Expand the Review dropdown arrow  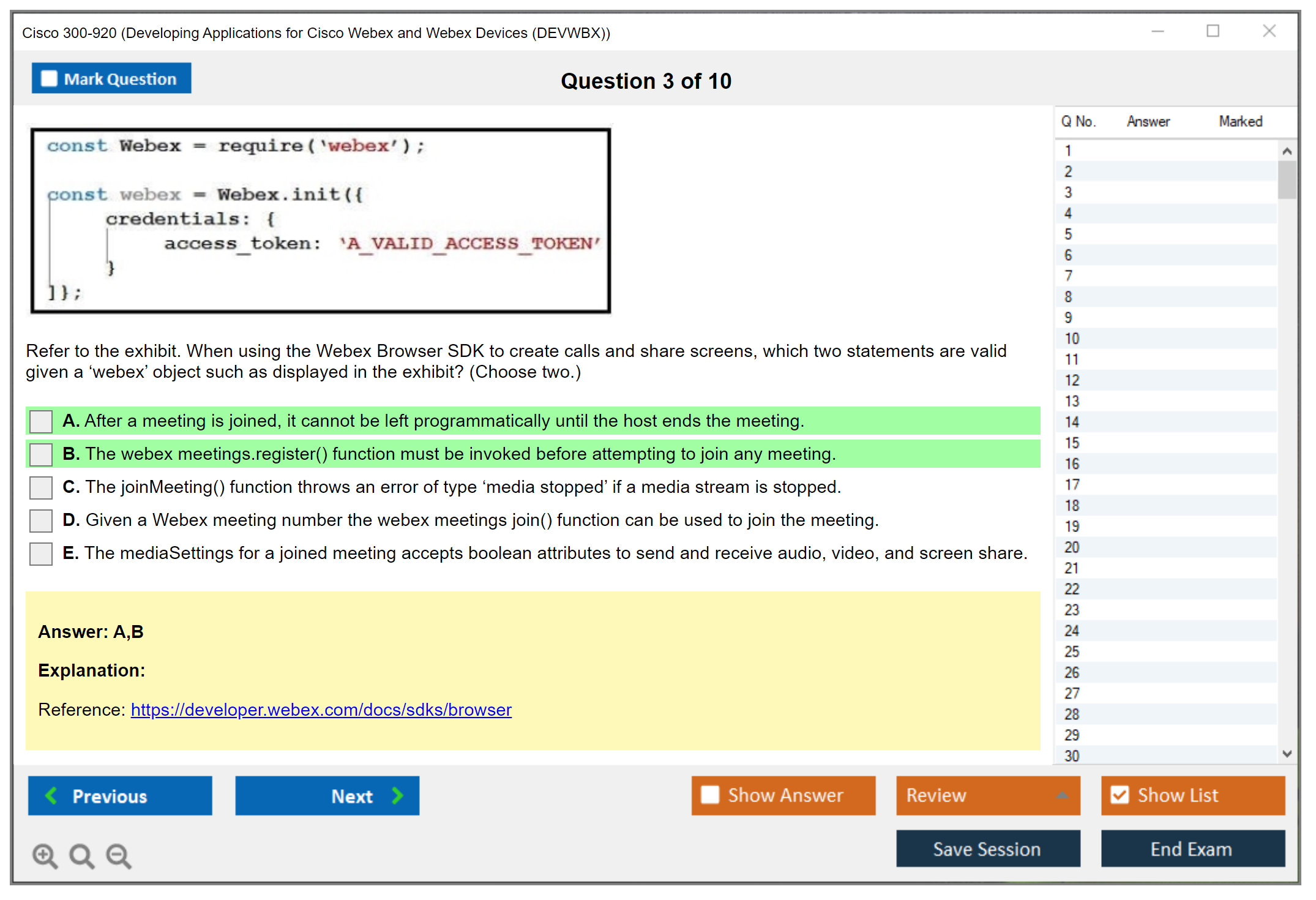pos(1062,795)
